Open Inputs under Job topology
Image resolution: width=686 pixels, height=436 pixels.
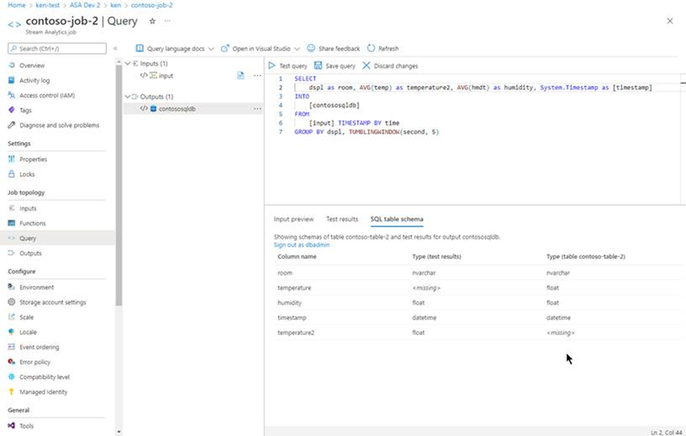coord(28,208)
